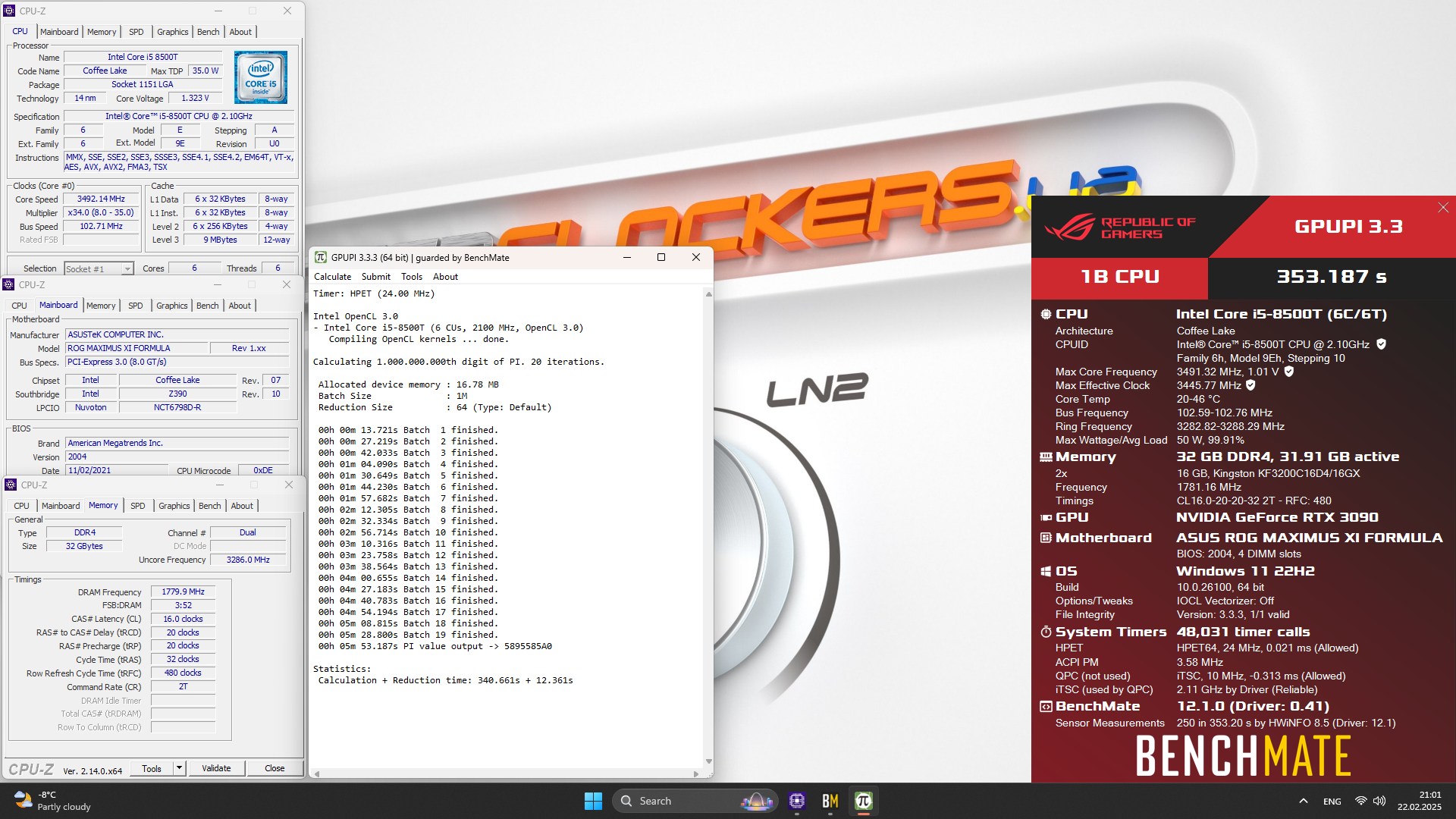The width and height of the screenshot is (1456, 819).
Task: Click the Motherboard section icon in BenchMate panel
Action: click(x=1046, y=538)
